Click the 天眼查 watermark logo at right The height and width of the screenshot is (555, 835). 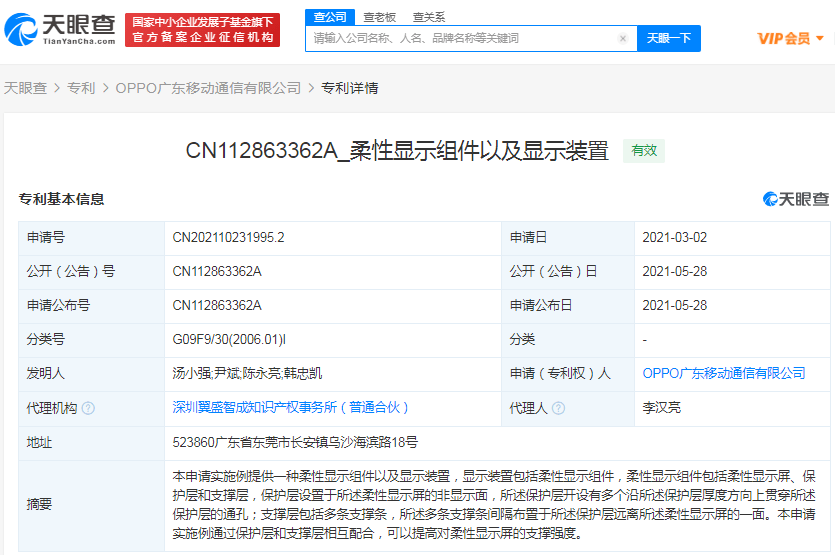(x=796, y=199)
